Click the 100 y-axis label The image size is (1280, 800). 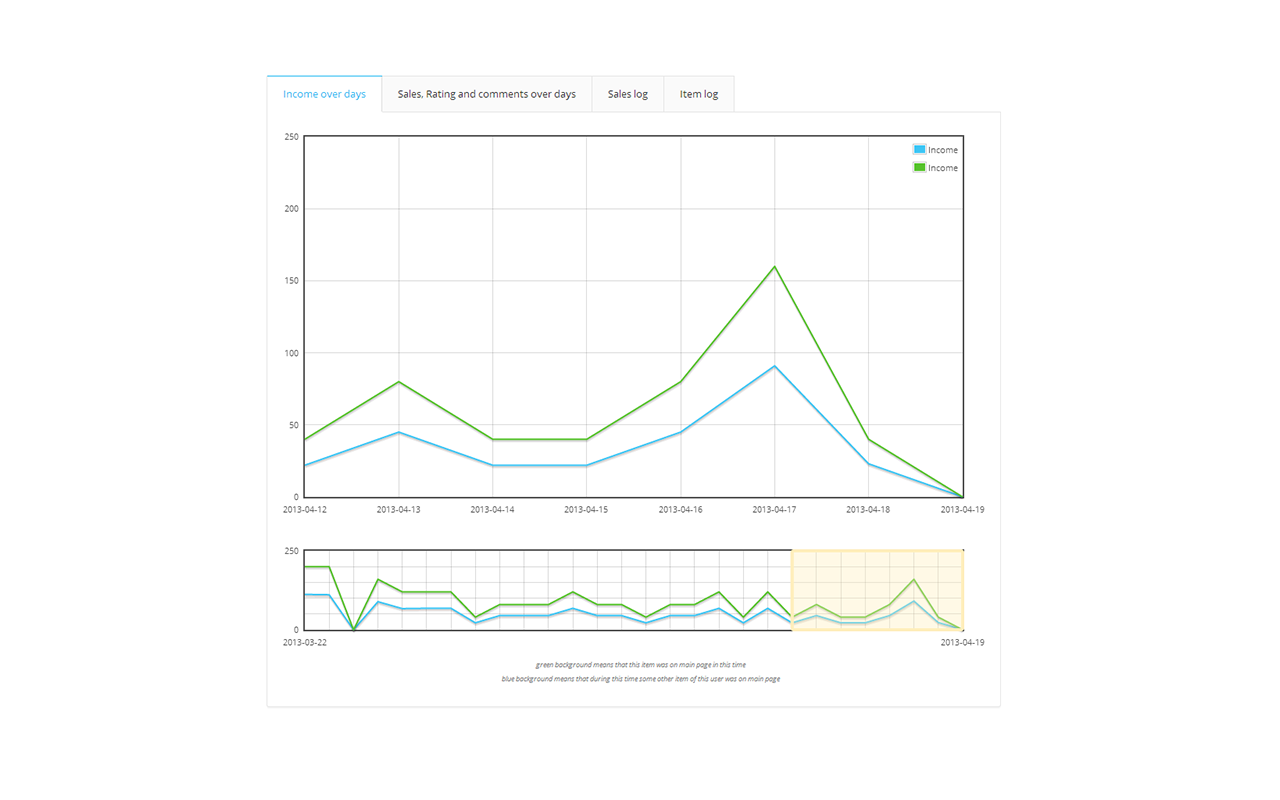pos(292,353)
